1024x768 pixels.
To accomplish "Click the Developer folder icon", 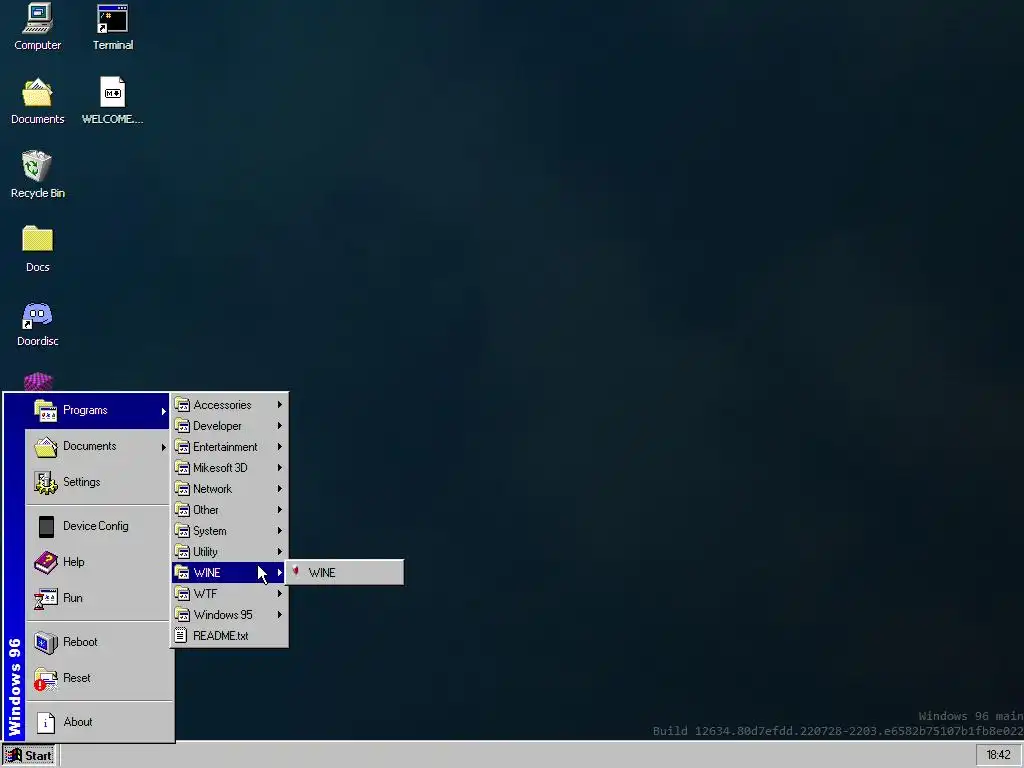I will click(x=182, y=426).
